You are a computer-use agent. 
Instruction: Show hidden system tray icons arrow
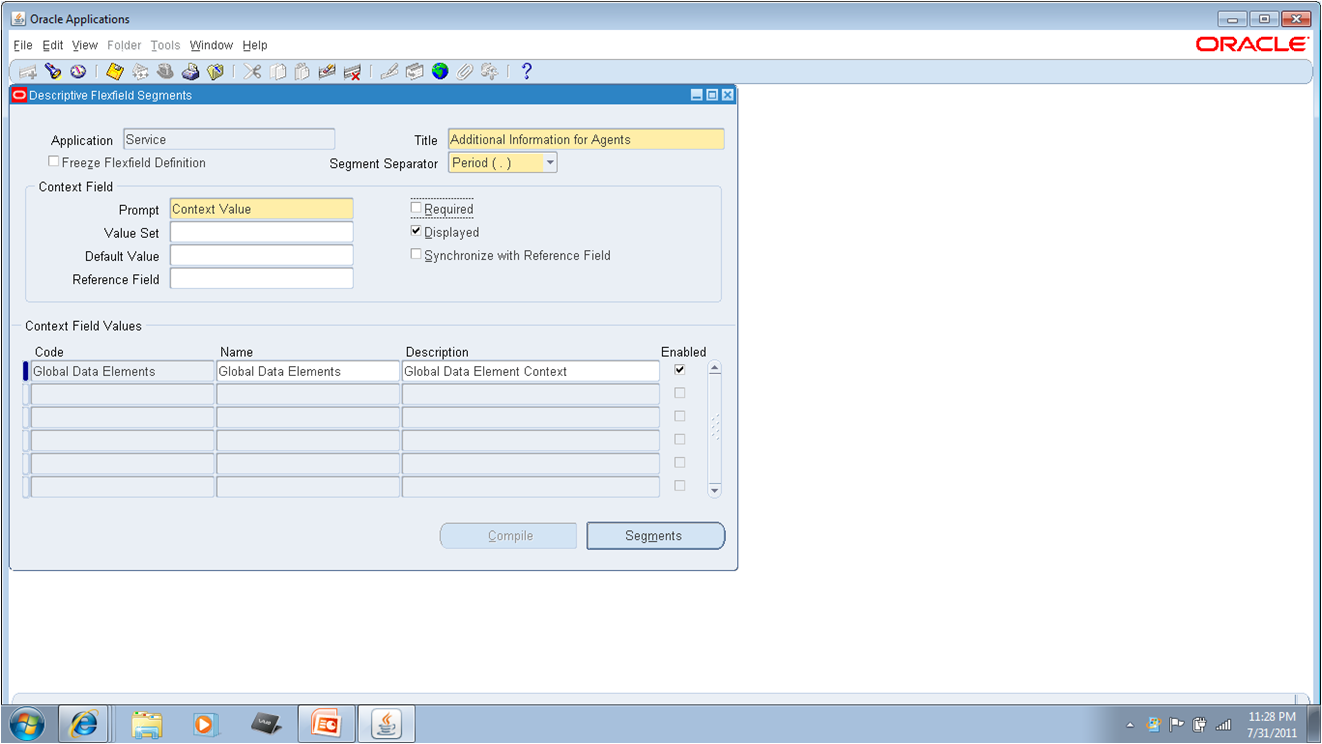click(1131, 725)
